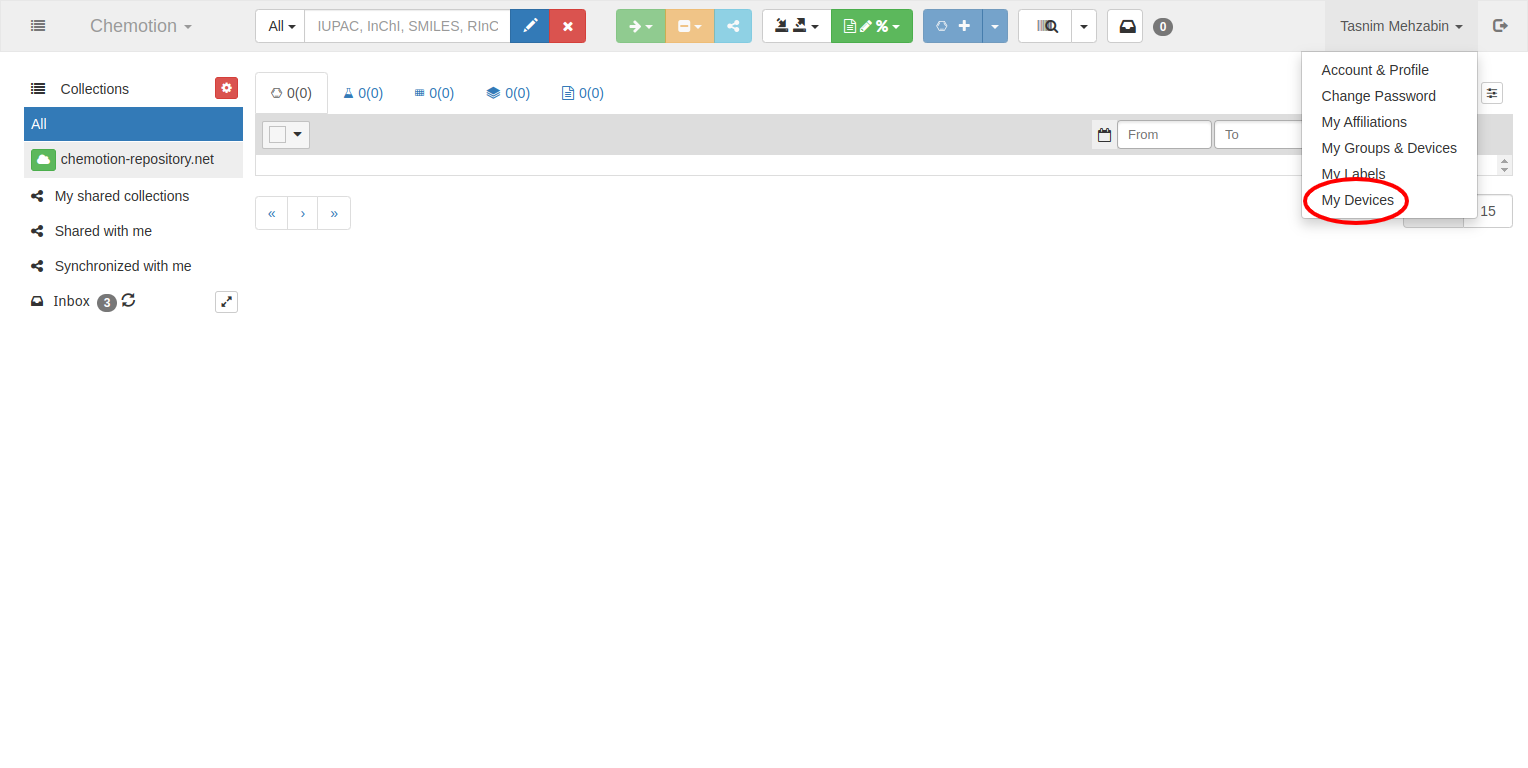
Task: Open the barcode scanner search button
Action: (x=1045, y=26)
